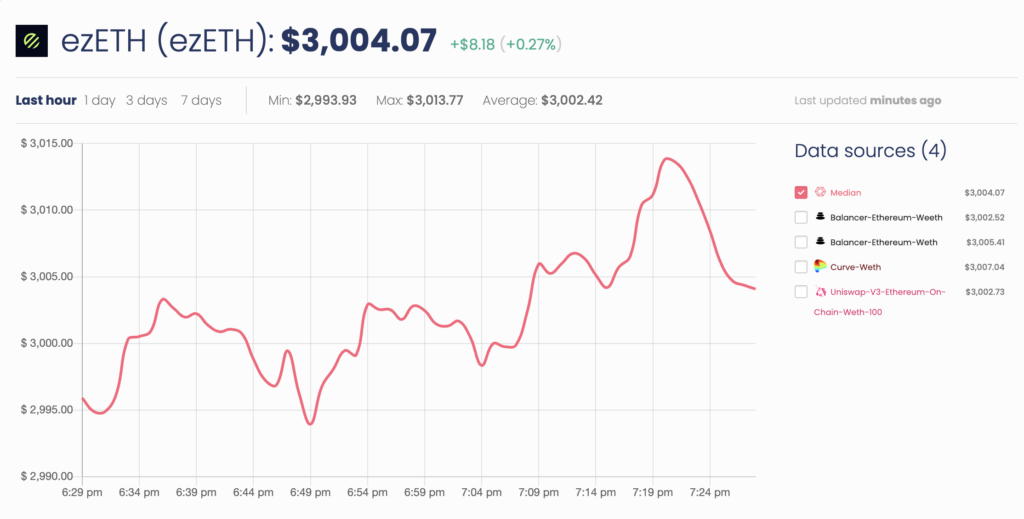The image size is (1024, 519).
Task: Click the Curve-Weth rainbow icon
Action: pos(820,266)
